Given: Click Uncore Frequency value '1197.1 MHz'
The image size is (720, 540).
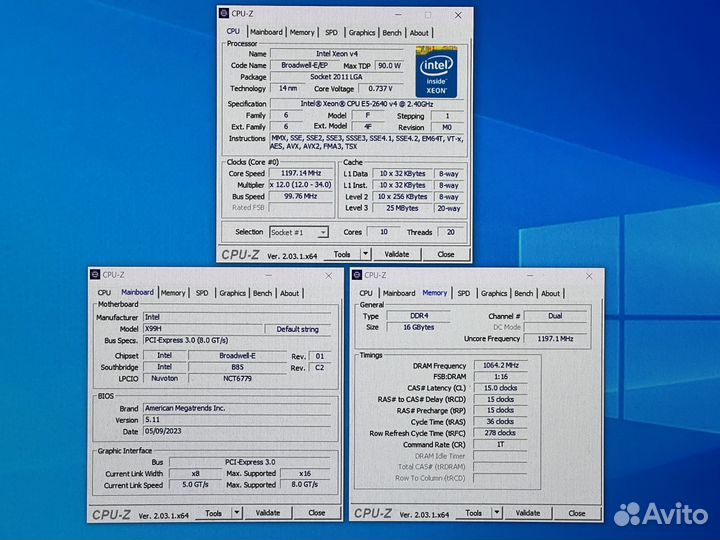Looking at the screenshot, I should 556,338.
